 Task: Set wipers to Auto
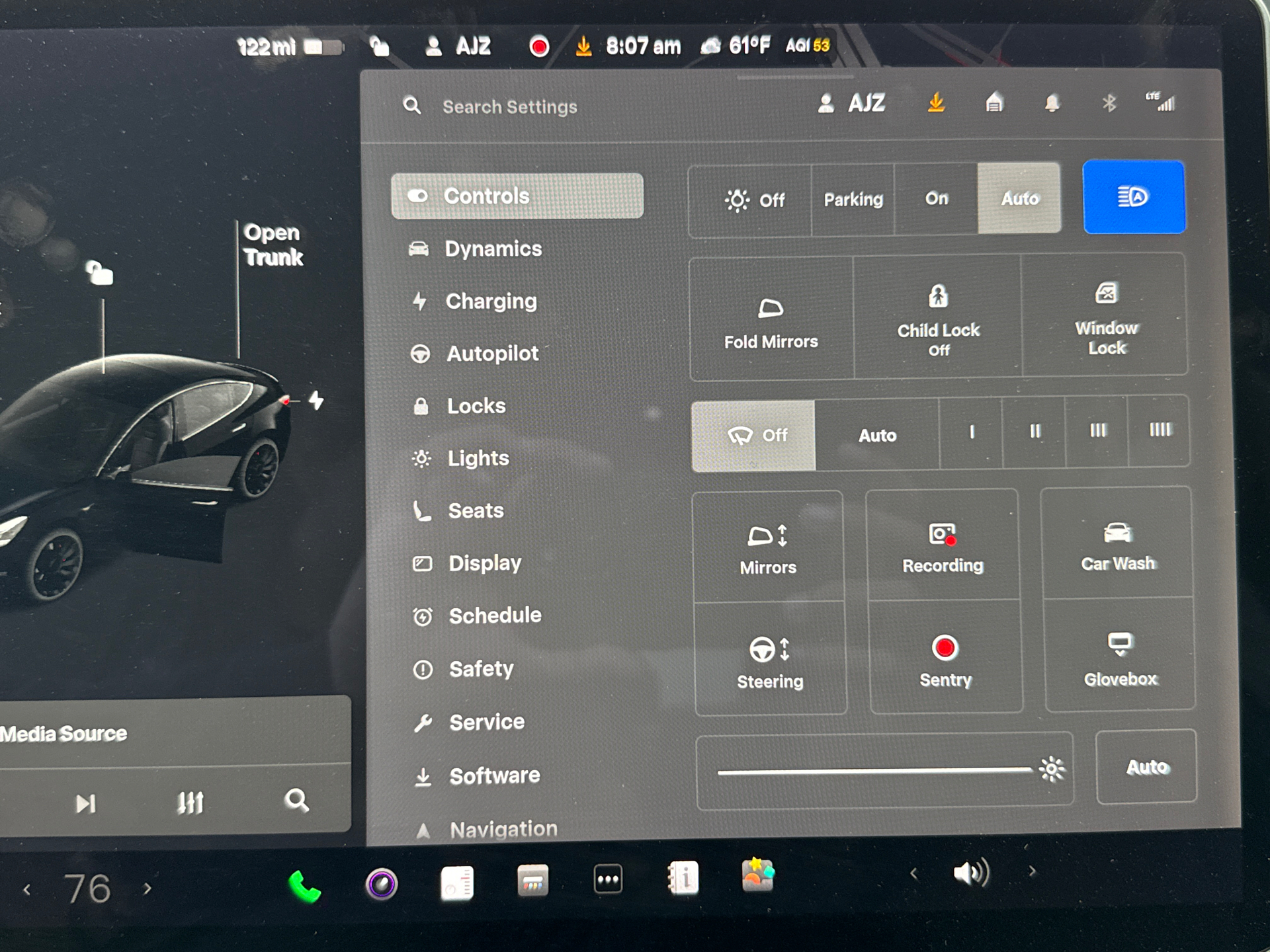pos(877,435)
